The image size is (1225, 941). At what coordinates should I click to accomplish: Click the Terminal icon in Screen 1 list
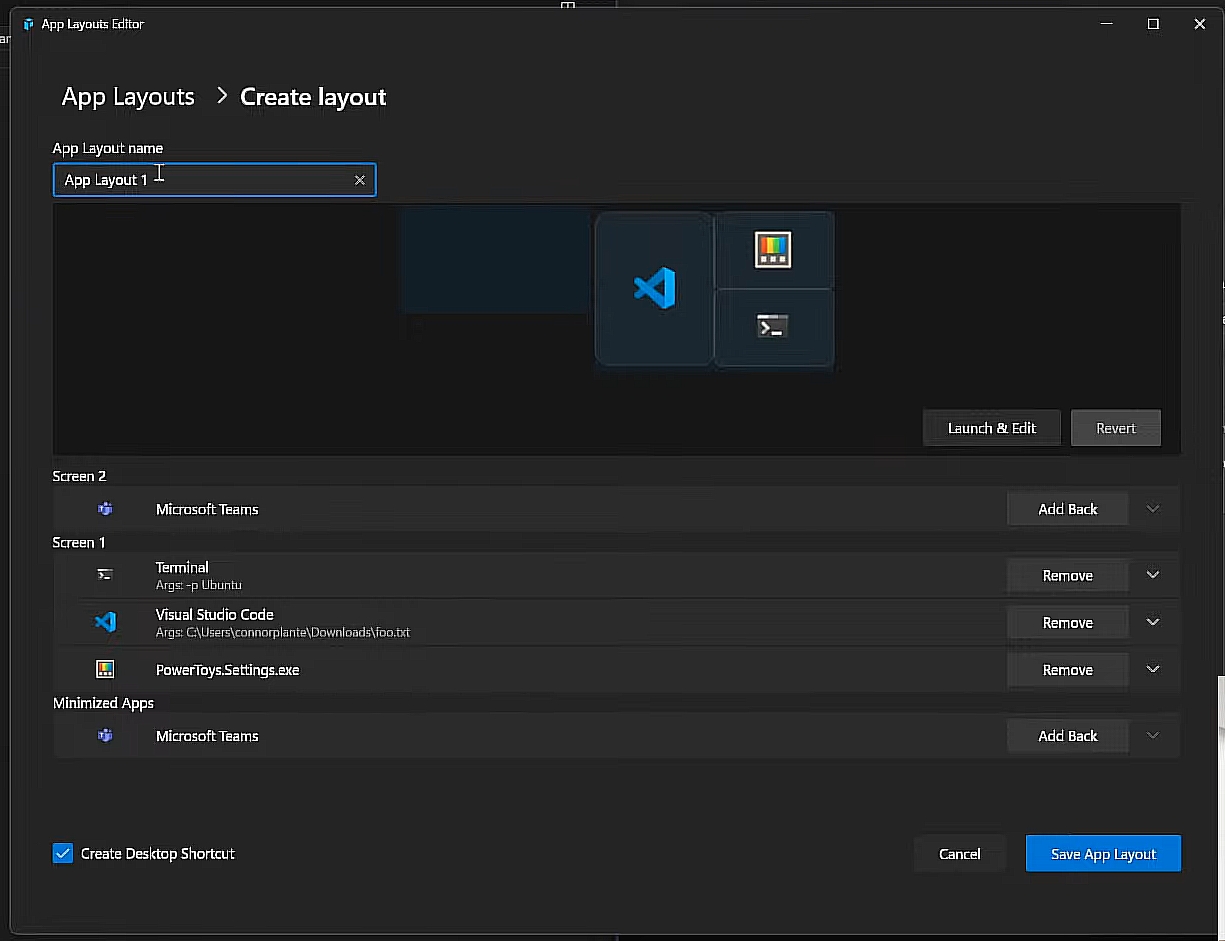point(105,575)
